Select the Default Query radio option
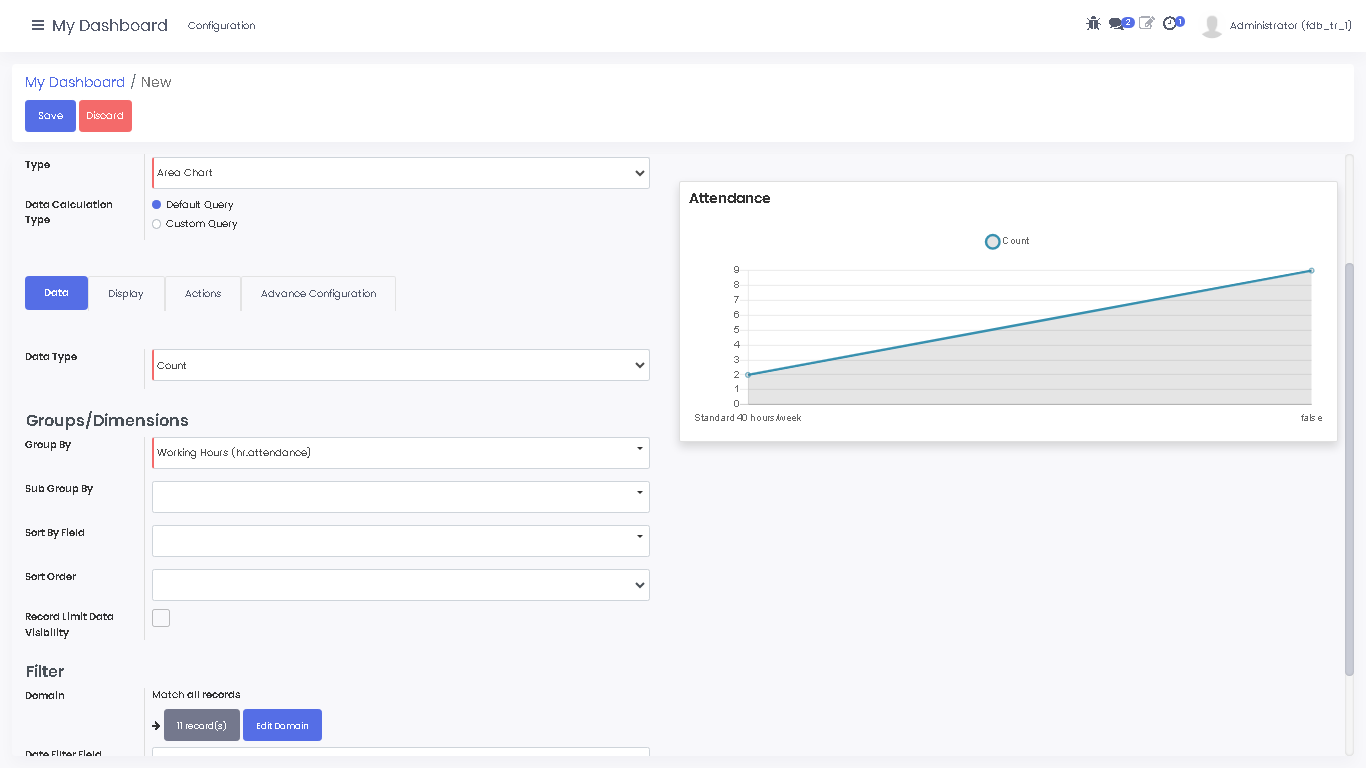This screenshot has height=768, width=1366. pyautogui.click(x=156, y=205)
